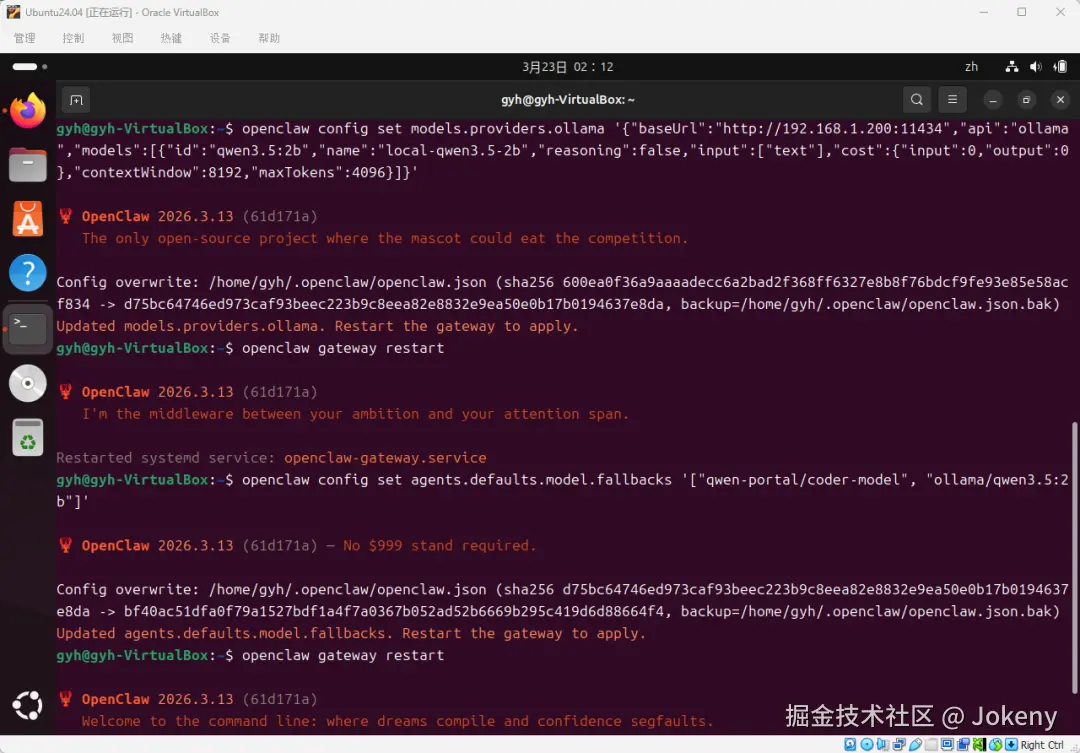The width and height of the screenshot is (1080, 753).
Task: Click VirtualBox USB devices status icon
Action: (915, 745)
